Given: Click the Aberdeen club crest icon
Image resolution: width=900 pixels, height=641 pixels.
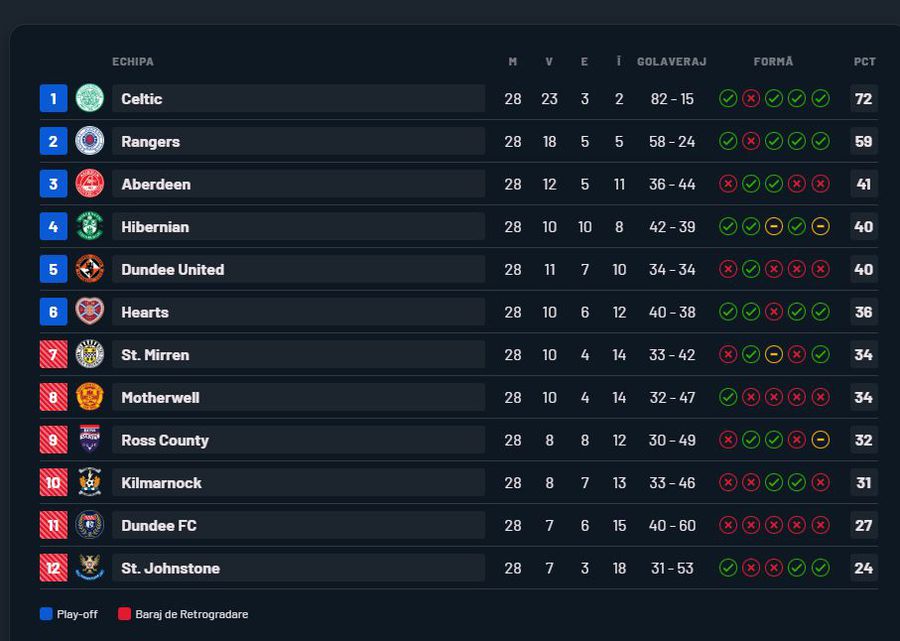Looking at the screenshot, I should click(x=90, y=184).
